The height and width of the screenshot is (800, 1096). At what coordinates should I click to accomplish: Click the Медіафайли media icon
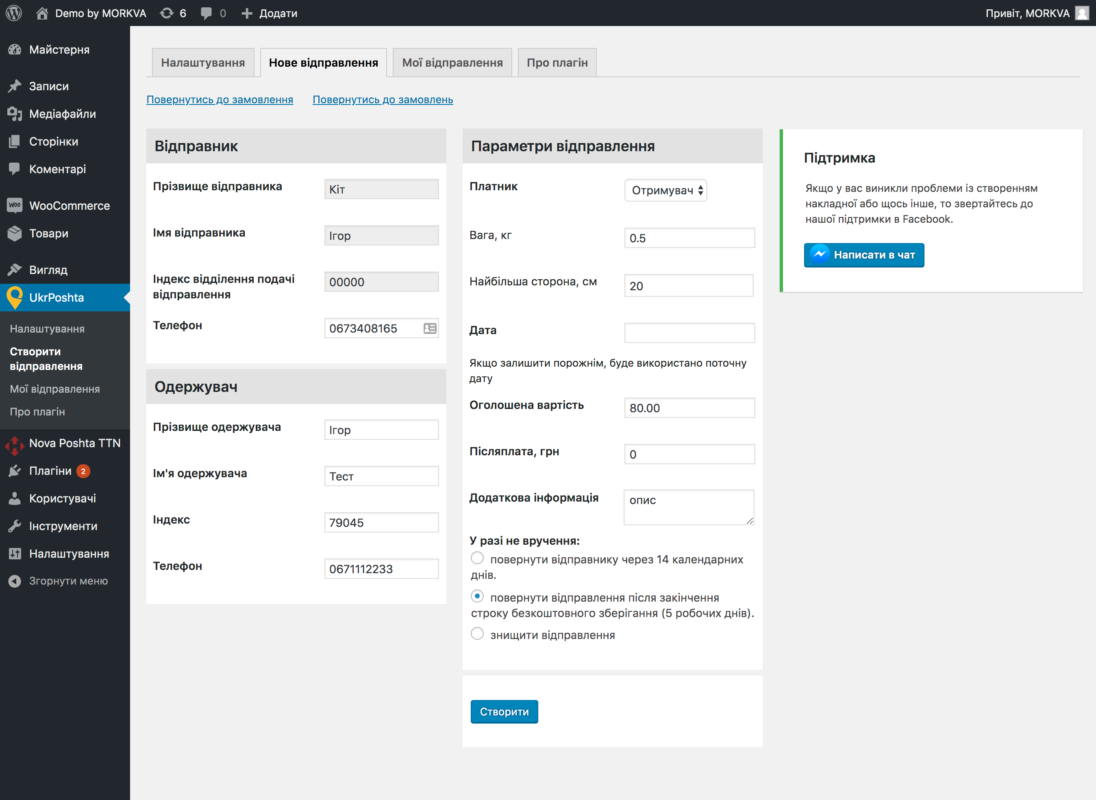15,113
